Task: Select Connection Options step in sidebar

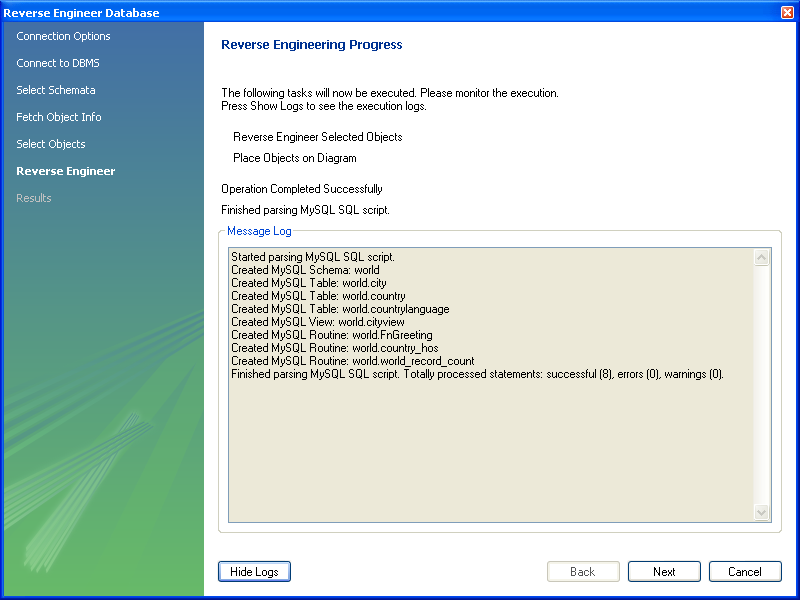Action: click(63, 36)
